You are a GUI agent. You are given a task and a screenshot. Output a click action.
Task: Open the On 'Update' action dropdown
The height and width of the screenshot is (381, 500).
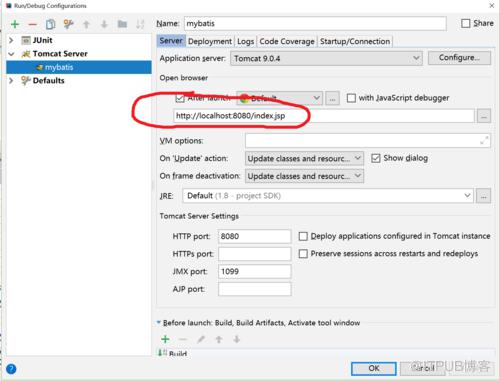pos(304,158)
